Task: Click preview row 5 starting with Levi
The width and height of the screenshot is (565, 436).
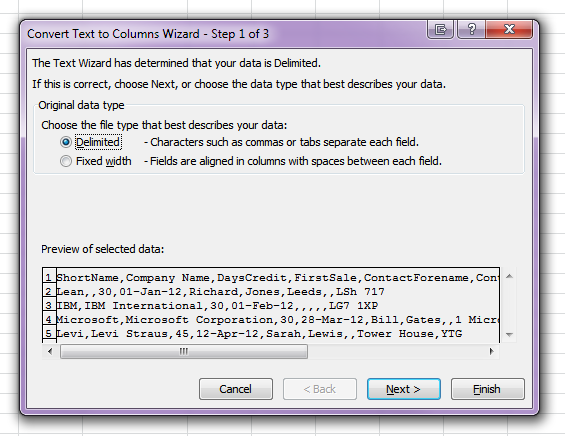Action: coord(271,334)
